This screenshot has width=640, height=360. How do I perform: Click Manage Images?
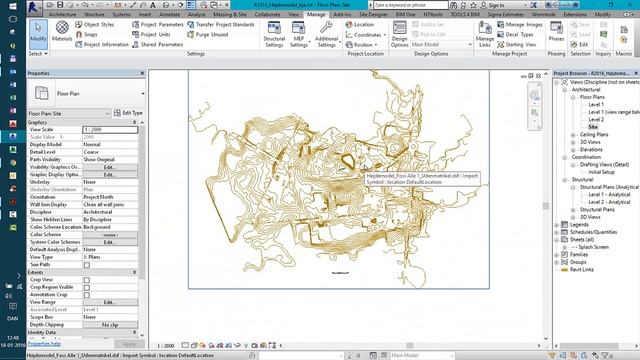520,24
